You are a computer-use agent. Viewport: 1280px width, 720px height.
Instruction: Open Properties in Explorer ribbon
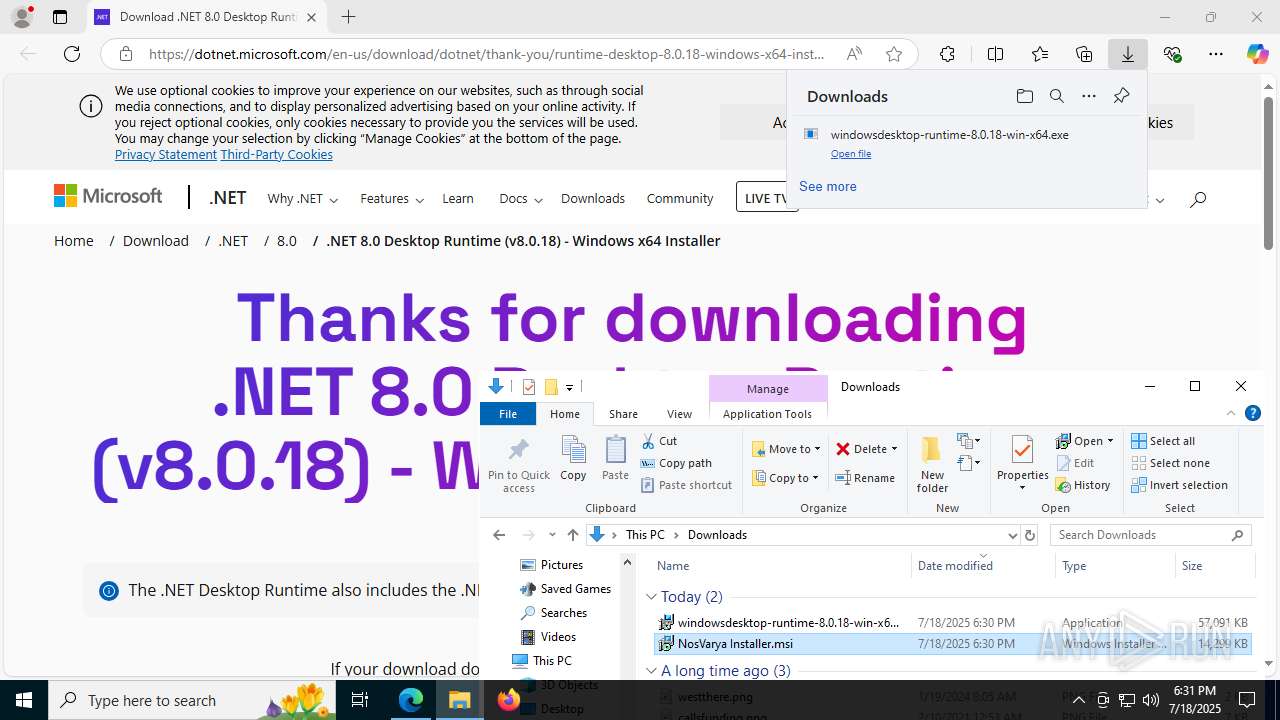[x=1022, y=463]
